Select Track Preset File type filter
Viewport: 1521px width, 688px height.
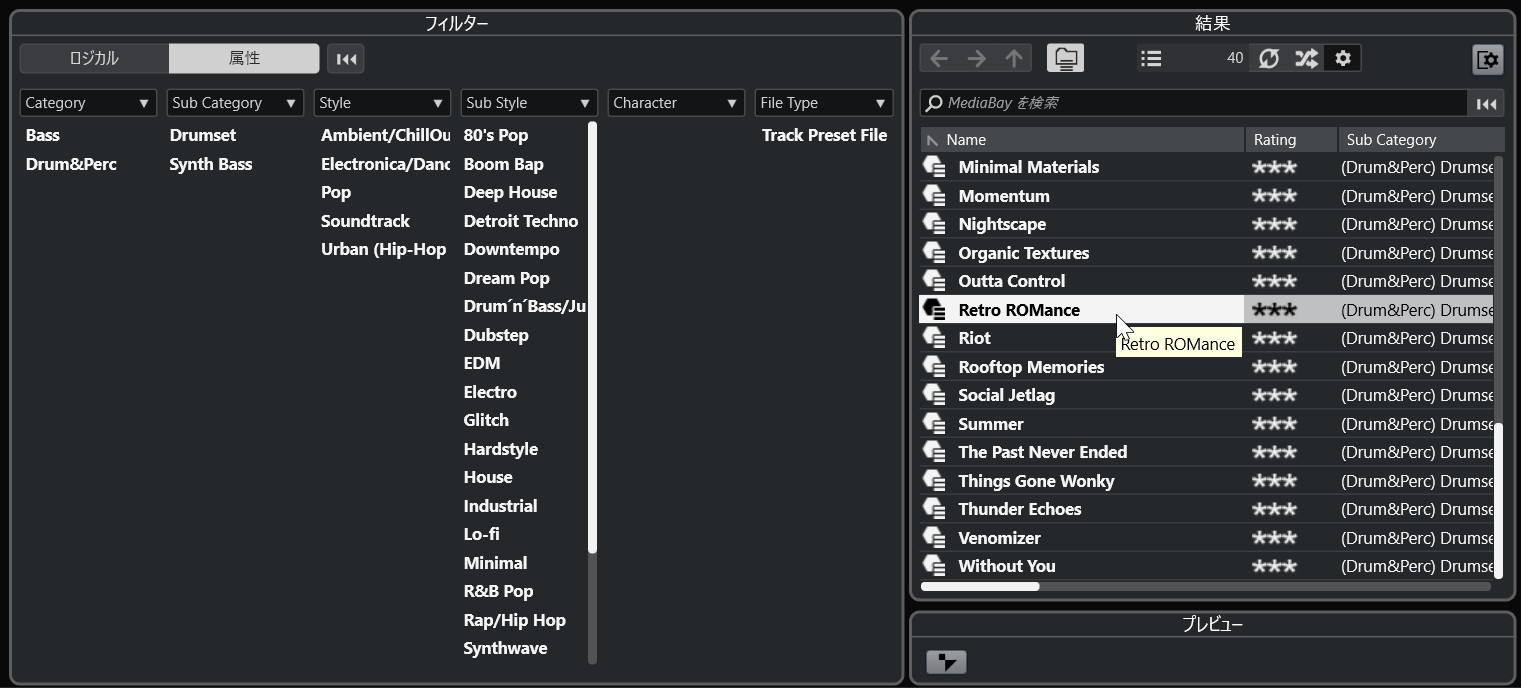click(824, 135)
